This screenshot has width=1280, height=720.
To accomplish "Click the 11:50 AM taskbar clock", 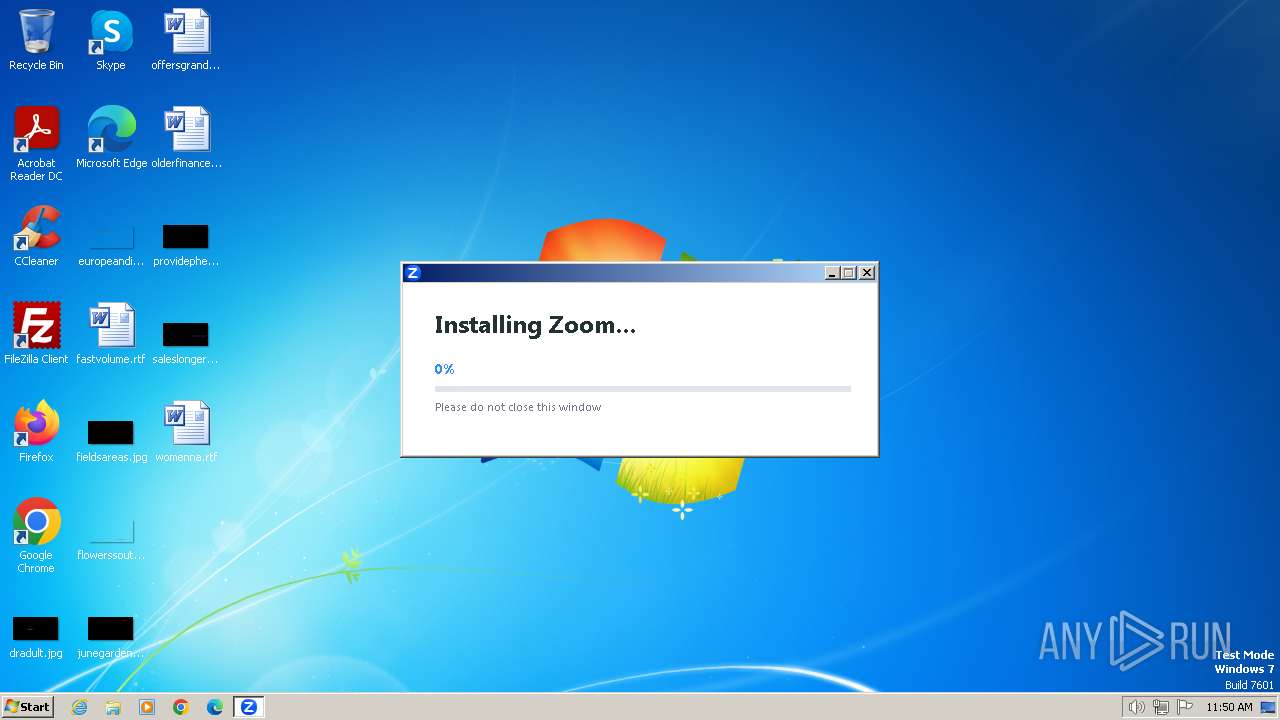I will 1229,707.
